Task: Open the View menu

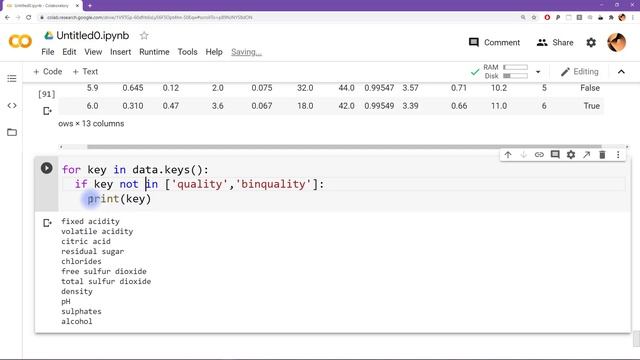Action: 93,52
